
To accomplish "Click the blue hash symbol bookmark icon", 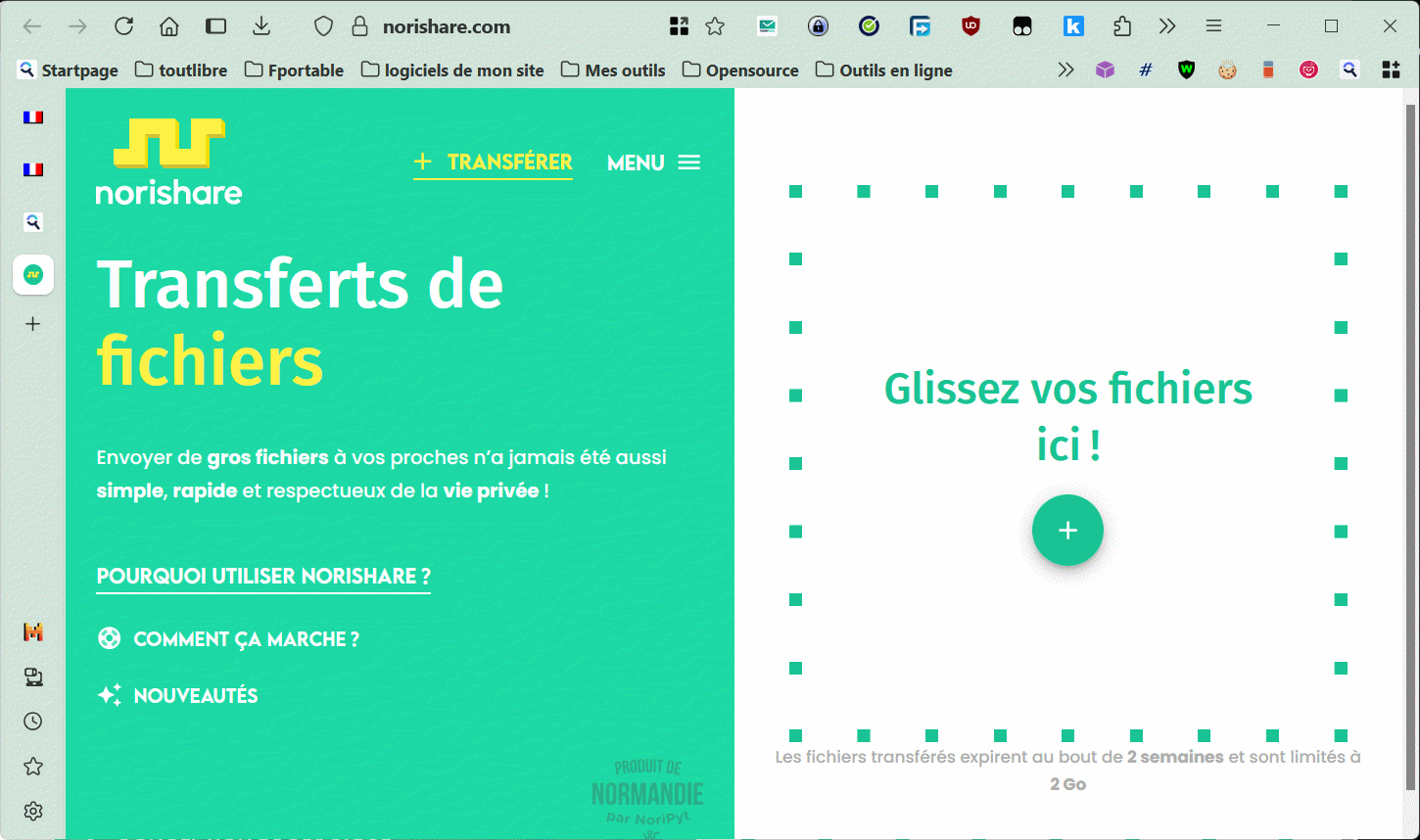I will tap(1146, 70).
